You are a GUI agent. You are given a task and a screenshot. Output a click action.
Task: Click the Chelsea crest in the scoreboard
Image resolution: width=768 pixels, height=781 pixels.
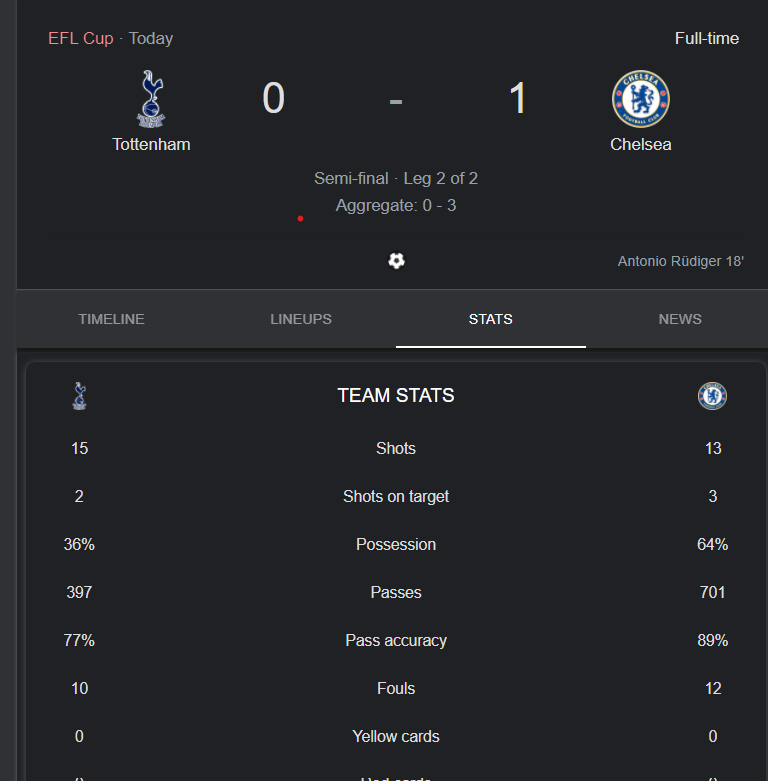pos(640,99)
